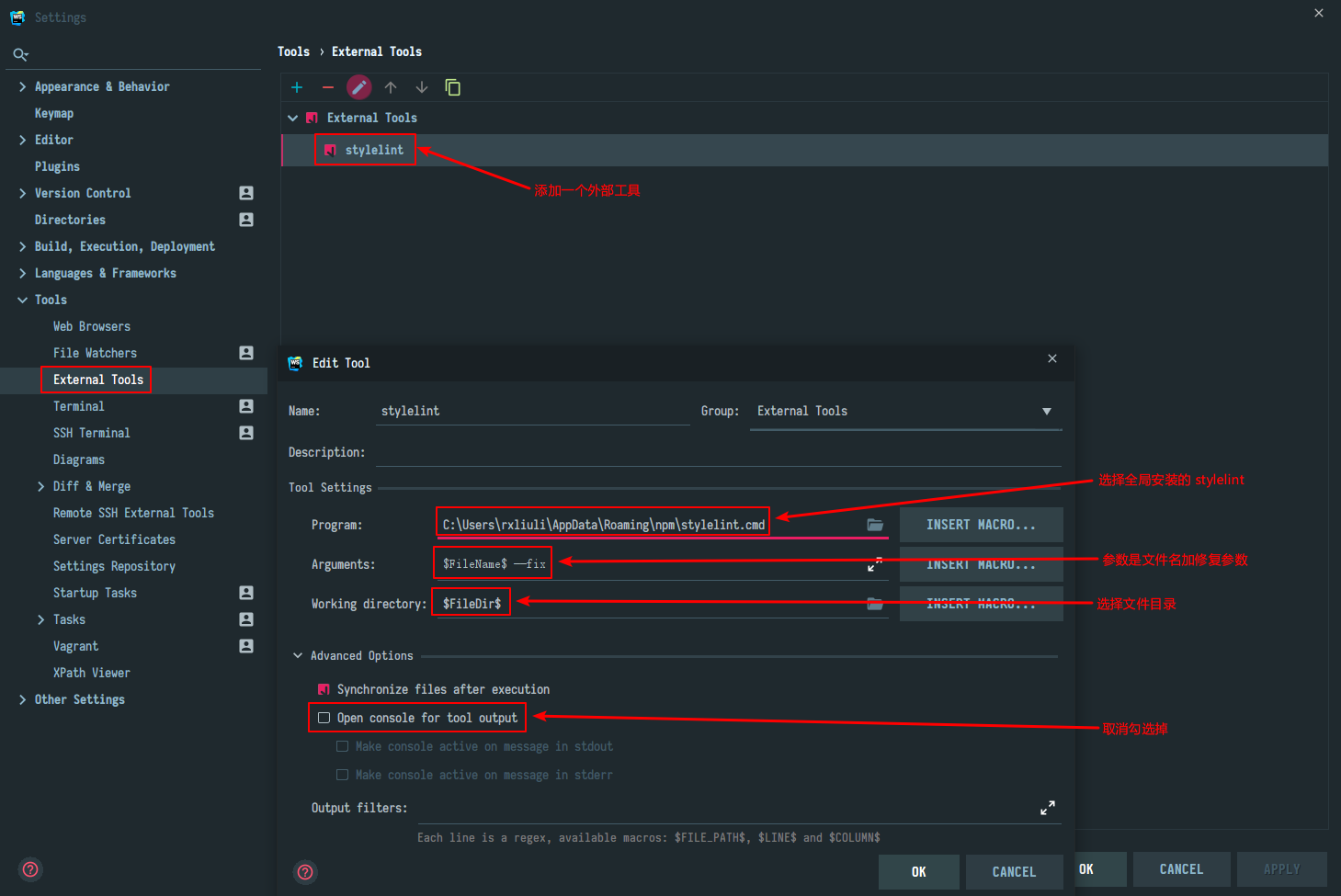Screen dimensions: 1341x896
Task: Toggle Synchronize files after execution
Action: pos(324,689)
